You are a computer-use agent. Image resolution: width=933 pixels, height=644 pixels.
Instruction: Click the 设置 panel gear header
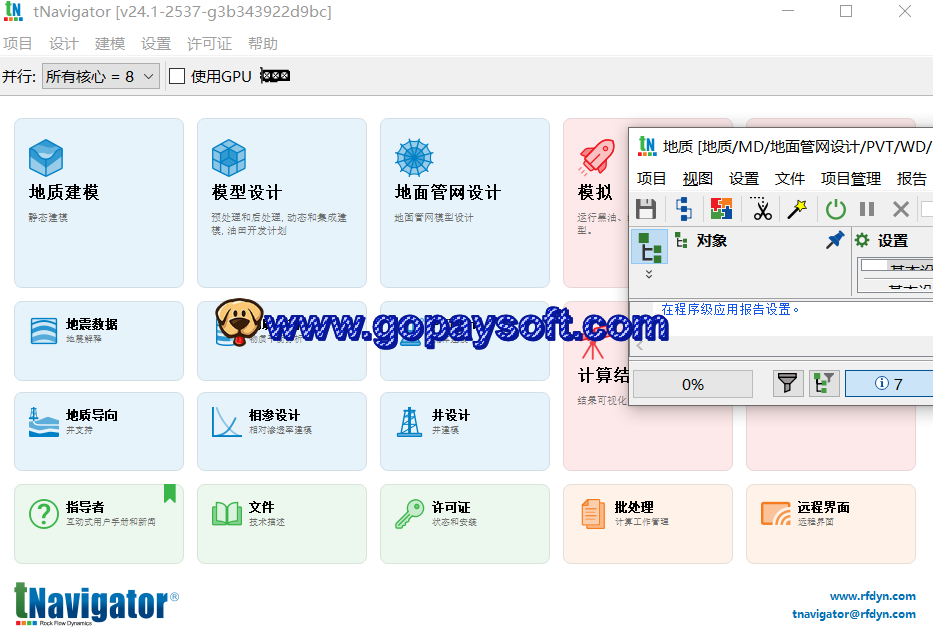pos(881,240)
